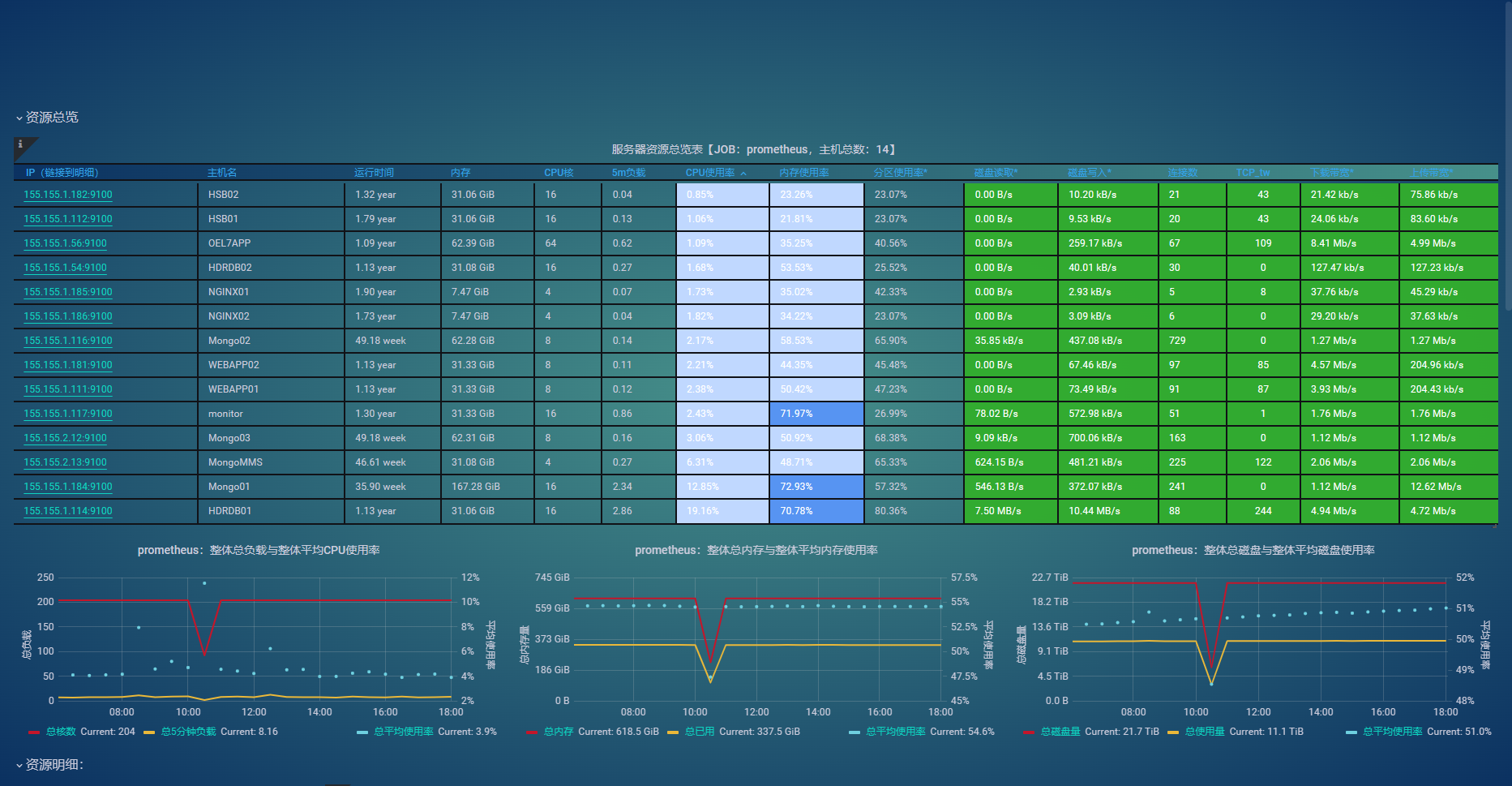Open link 155.155.1.184:9100
Screen dimensions: 1512x786
[68, 487]
